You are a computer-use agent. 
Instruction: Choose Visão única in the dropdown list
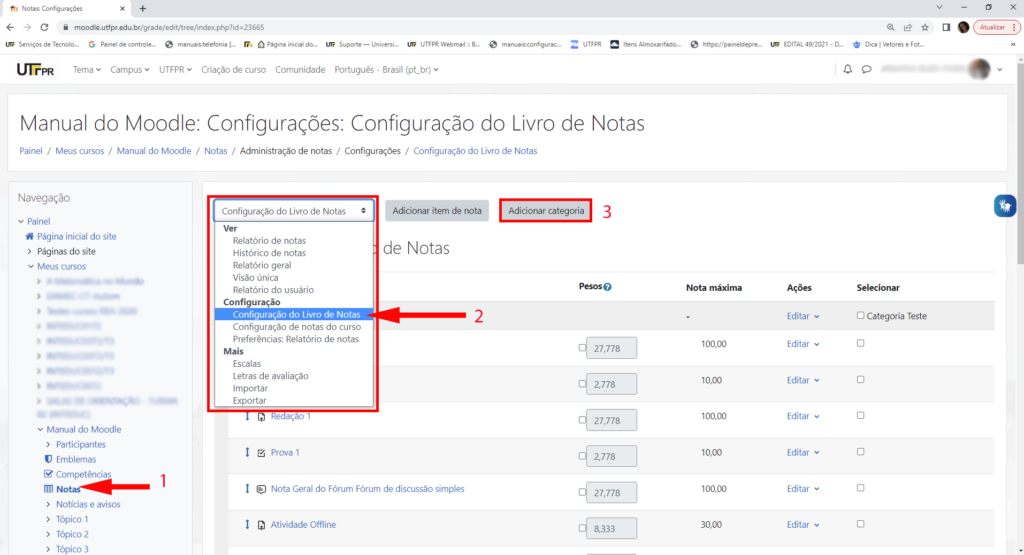tap(255, 278)
